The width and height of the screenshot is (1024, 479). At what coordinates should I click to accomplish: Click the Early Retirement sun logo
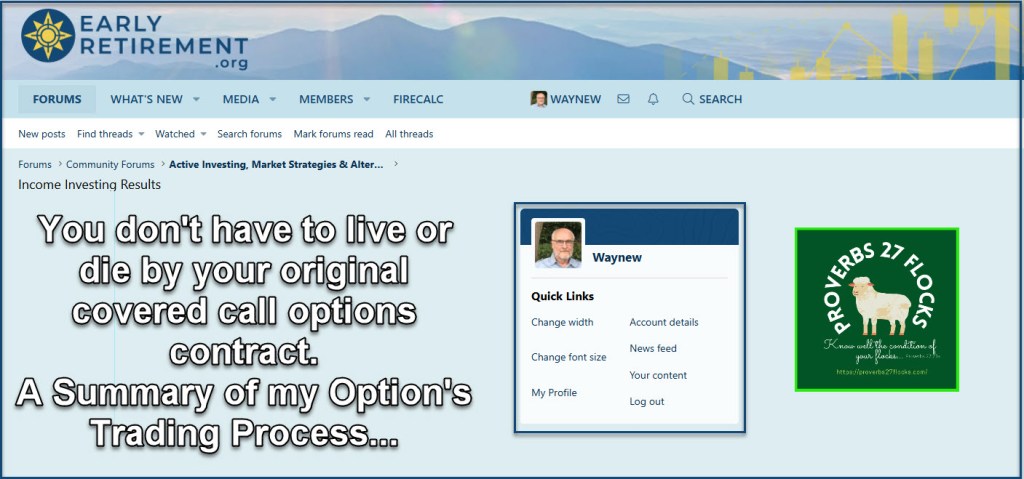click(47, 36)
